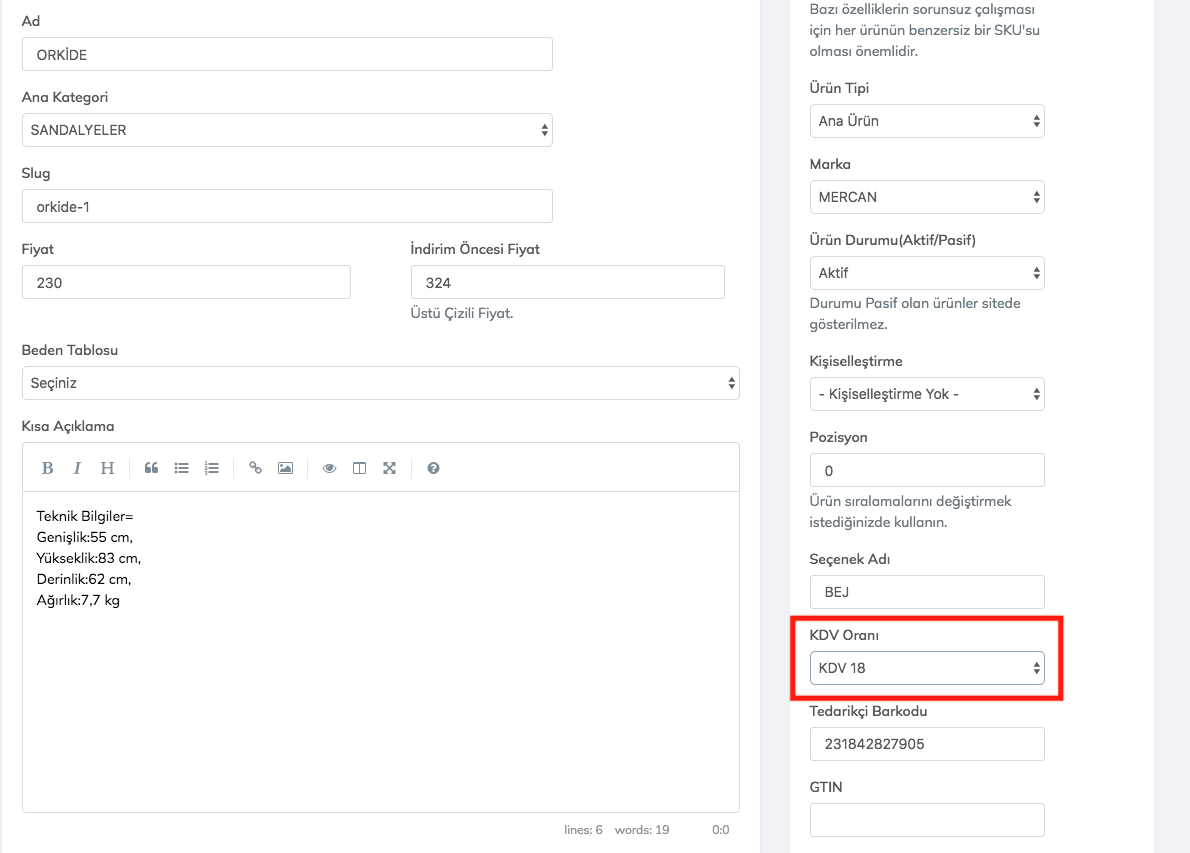Click the heading icon in editor toolbar
The width and height of the screenshot is (1190, 853).
click(x=107, y=468)
